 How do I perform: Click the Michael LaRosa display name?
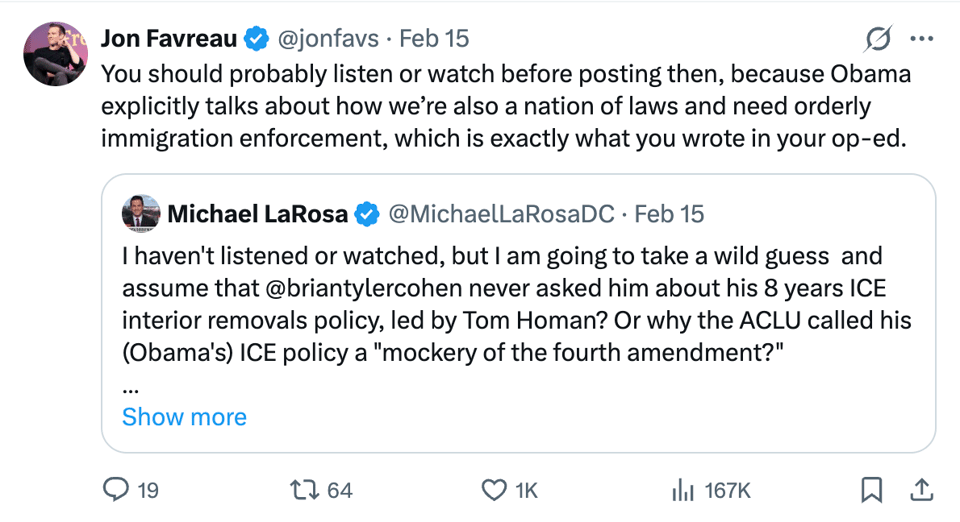[257, 213]
